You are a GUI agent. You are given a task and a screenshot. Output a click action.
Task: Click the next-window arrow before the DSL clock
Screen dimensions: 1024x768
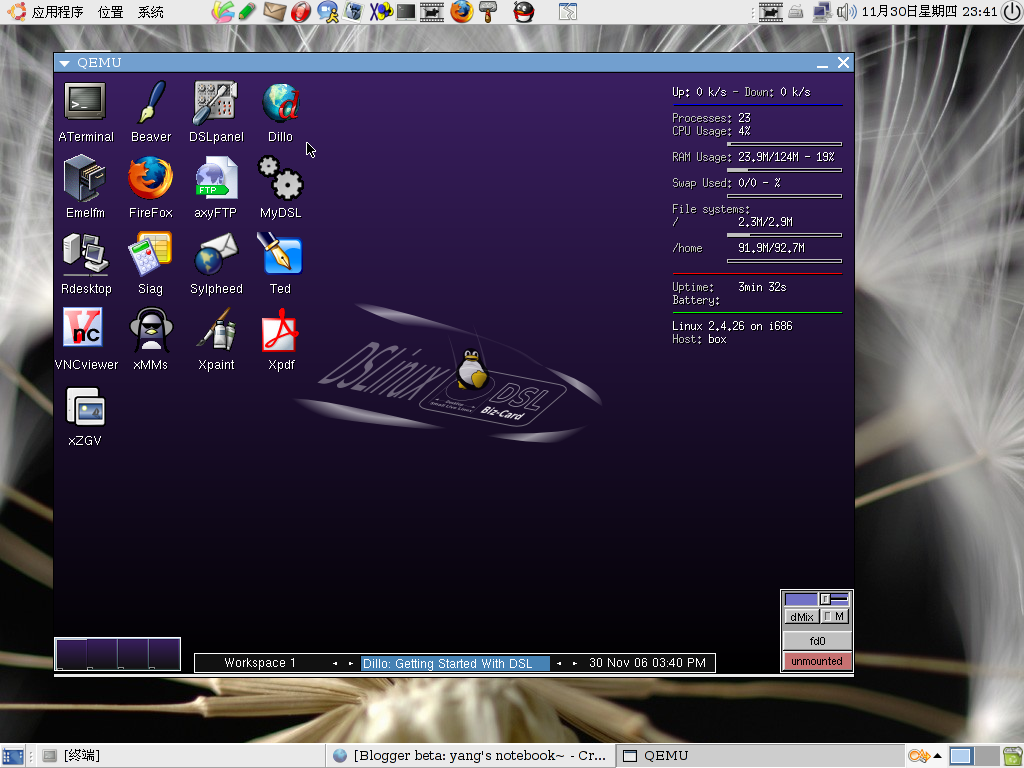pos(575,664)
